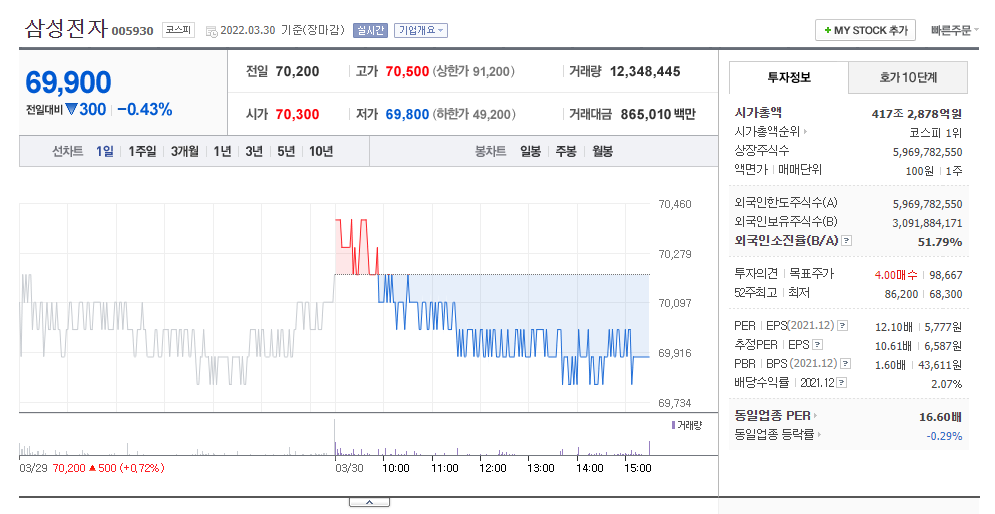Click the 외국인보유주식수(B) value 3,091,884,171
The width and height of the screenshot is (995, 514).
(928, 223)
